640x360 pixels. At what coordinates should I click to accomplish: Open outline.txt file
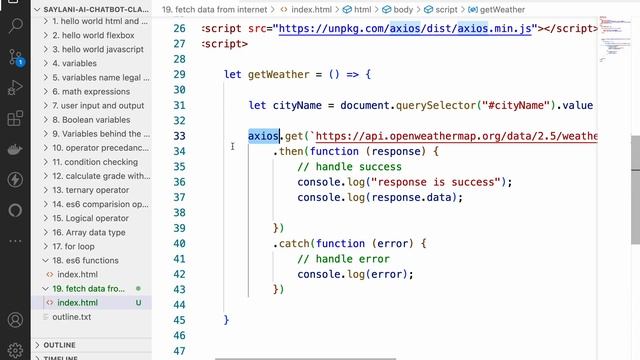(71, 317)
